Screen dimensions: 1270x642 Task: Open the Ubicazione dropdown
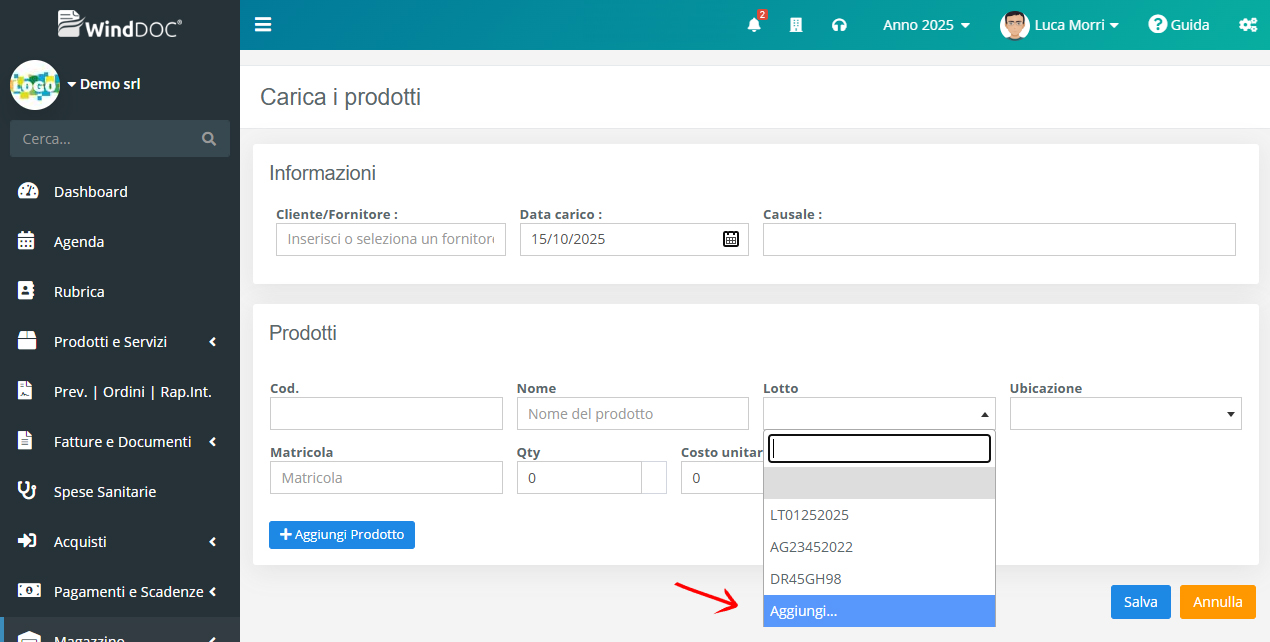point(1125,413)
